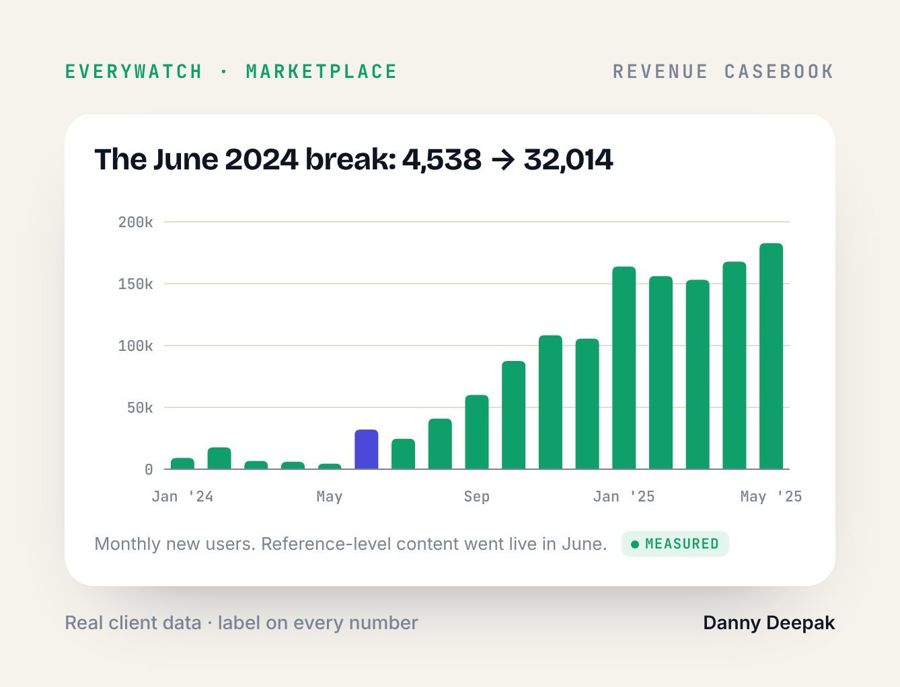
Task: Click the 'Jan '24' x-axis label
Action: [183, 496]
